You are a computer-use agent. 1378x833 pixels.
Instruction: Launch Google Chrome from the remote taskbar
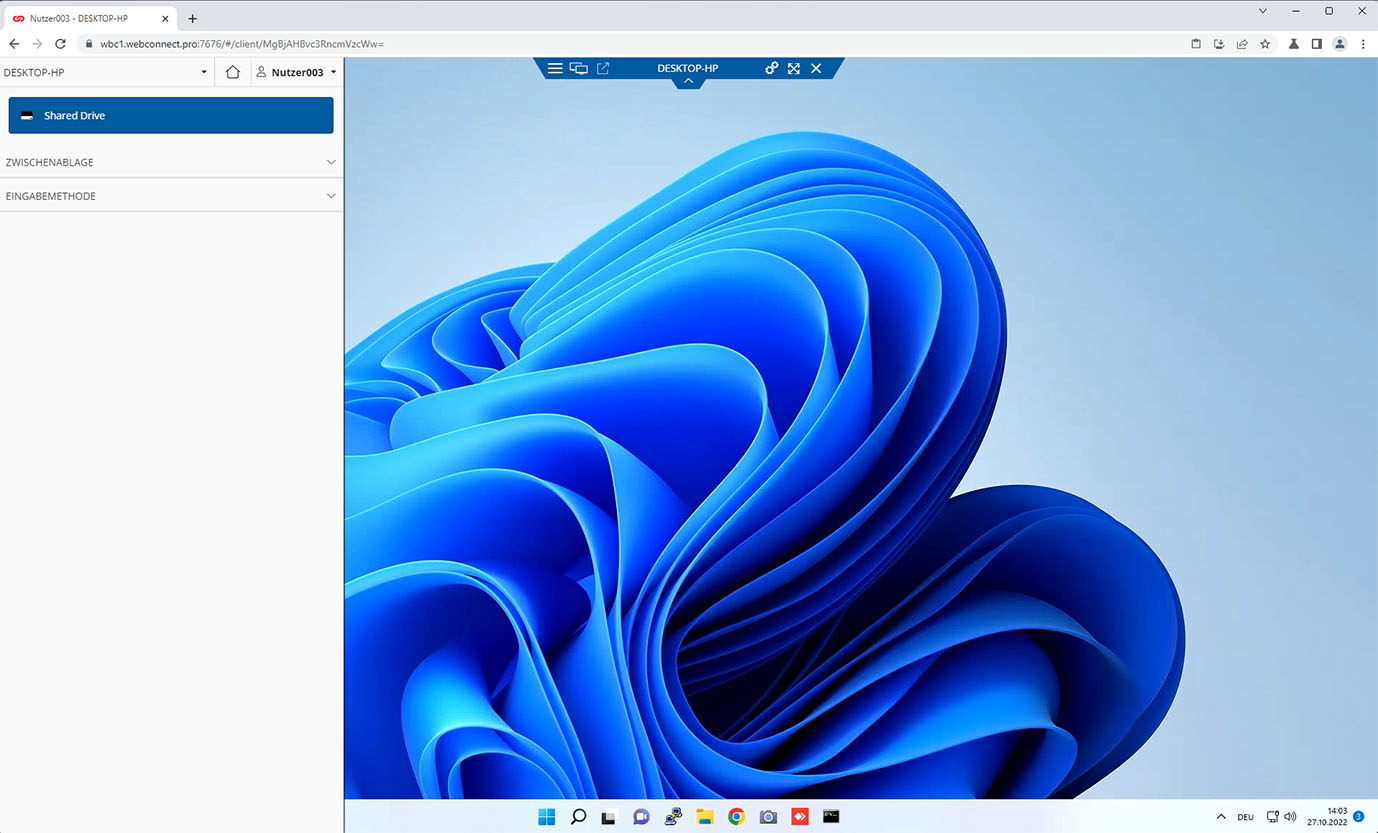[x=736, y=816]
